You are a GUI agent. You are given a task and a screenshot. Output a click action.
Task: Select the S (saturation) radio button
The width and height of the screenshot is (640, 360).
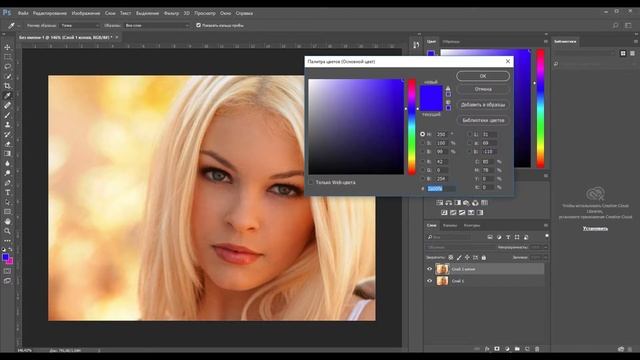422,143
